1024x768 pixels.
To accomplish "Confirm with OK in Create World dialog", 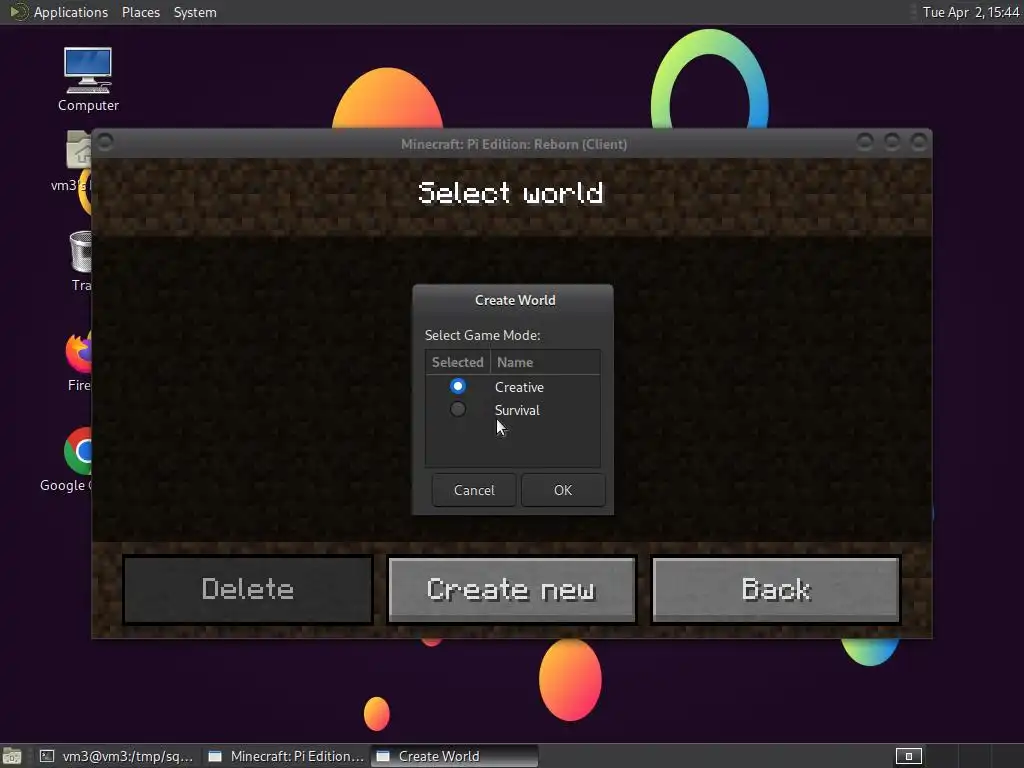I will tap(563, 490).
